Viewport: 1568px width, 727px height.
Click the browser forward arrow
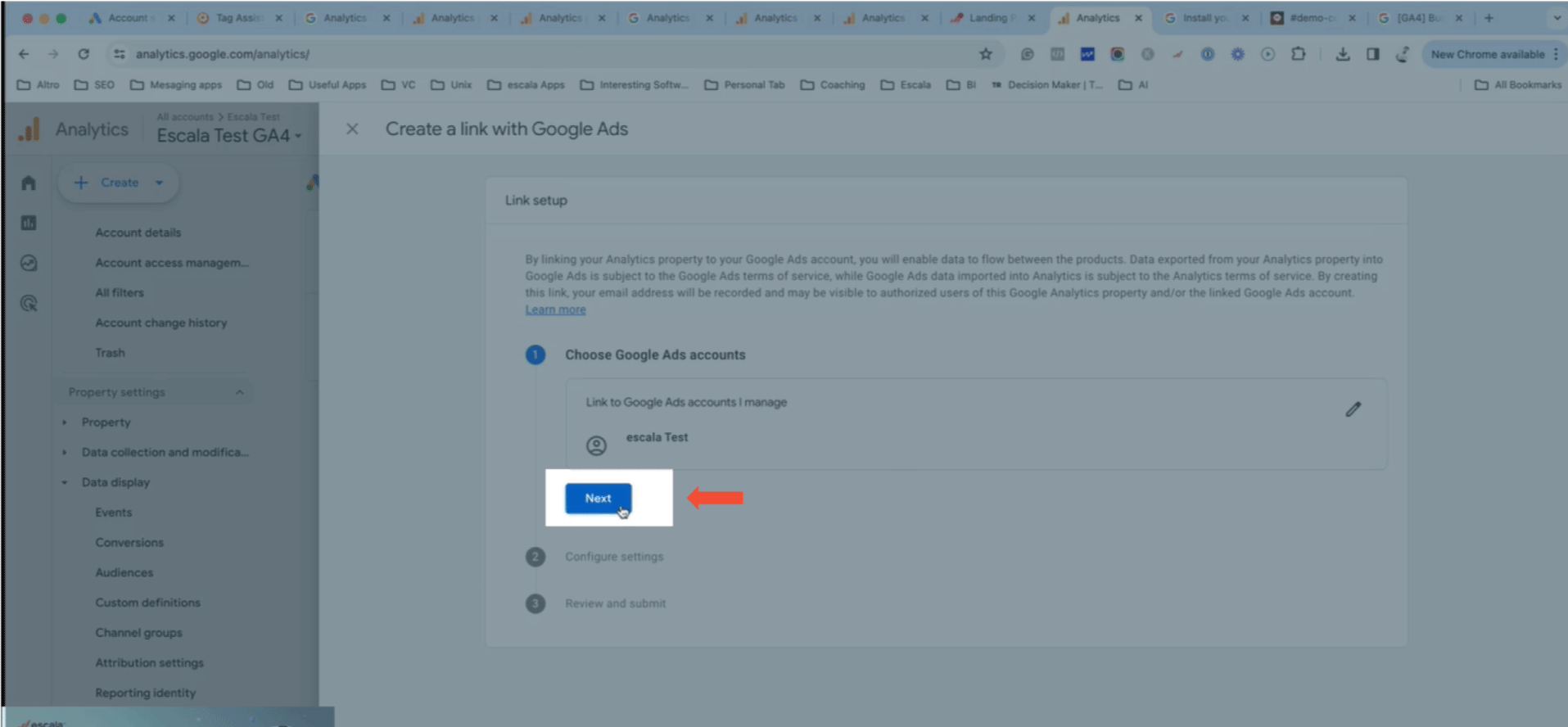(53, 54)
